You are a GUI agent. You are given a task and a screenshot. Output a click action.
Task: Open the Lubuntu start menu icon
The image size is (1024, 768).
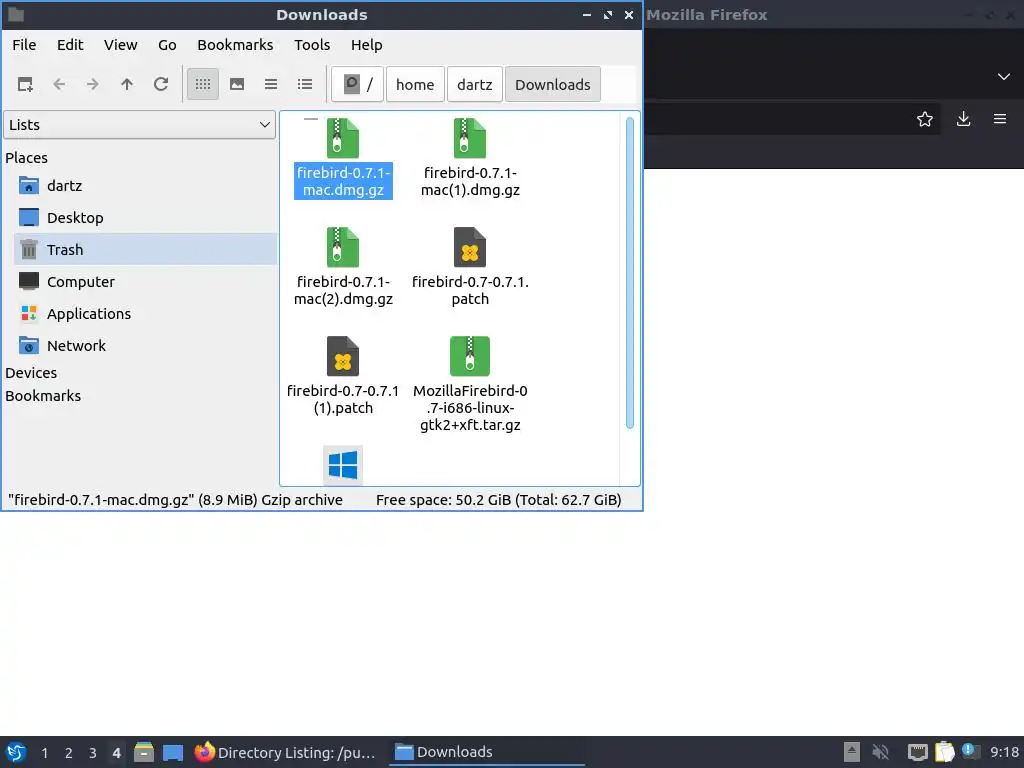(x=16, y=752)
